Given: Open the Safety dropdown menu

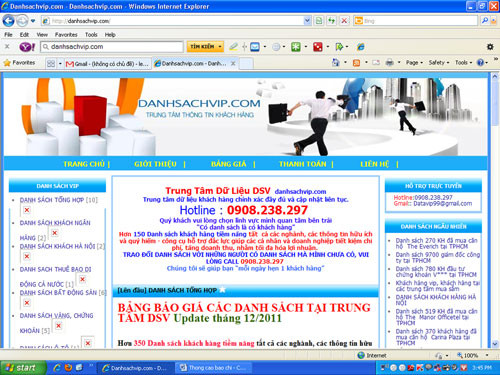Looking at the screenshot, I should coord(439,63).
